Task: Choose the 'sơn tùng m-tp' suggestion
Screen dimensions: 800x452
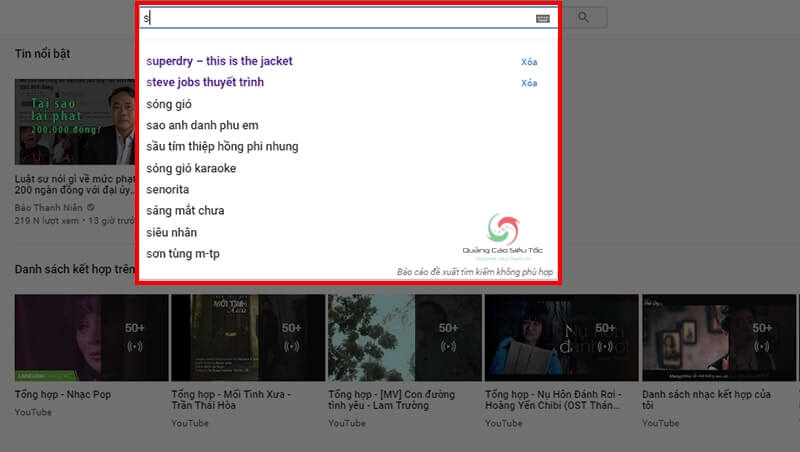Action: (x=183, y=254)
